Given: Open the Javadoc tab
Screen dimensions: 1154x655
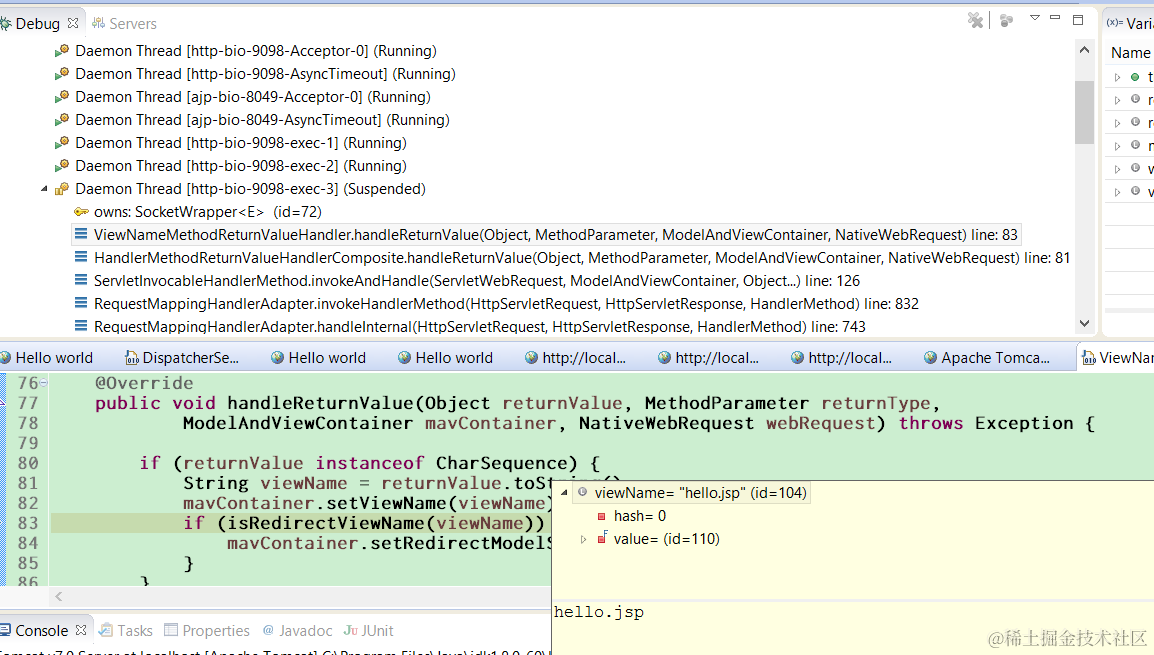Looking at the screenshot, I should click(x=297, y=631).
